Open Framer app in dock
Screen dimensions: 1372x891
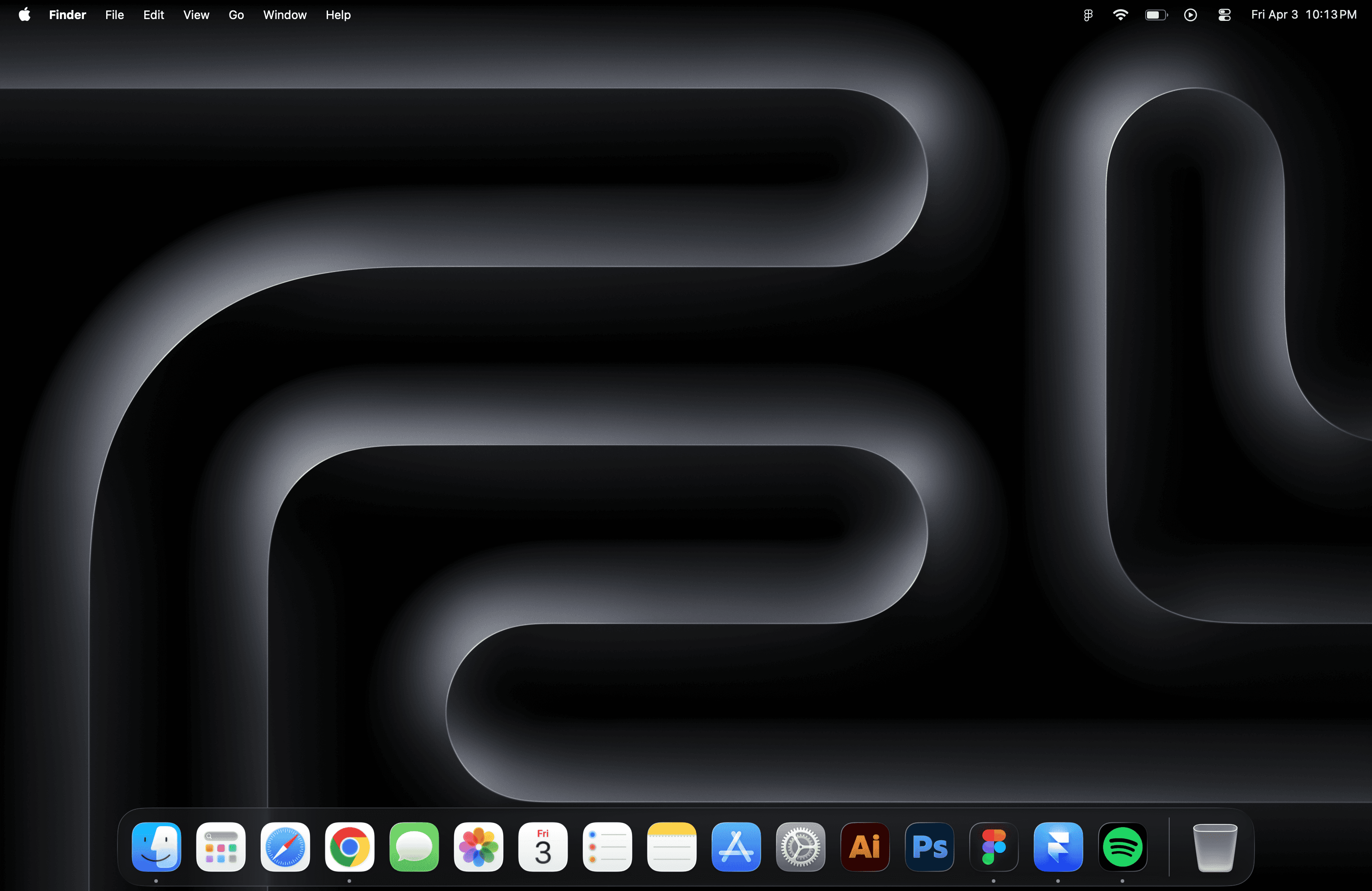[x=1058, y=847]
